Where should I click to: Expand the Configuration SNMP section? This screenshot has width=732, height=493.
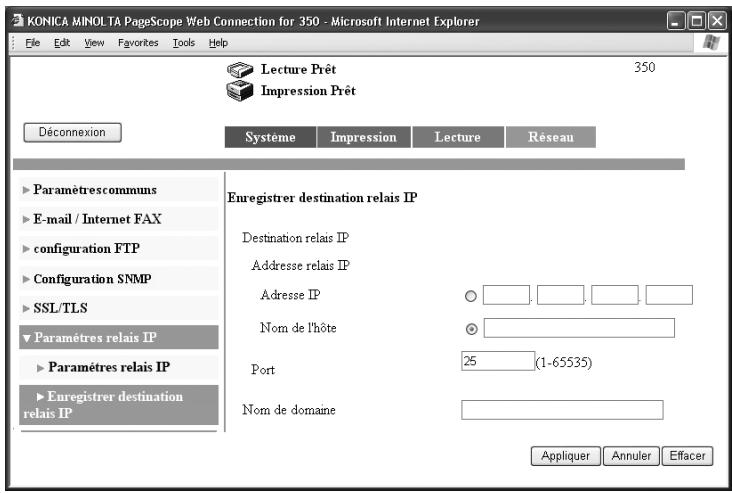(119, 279)
